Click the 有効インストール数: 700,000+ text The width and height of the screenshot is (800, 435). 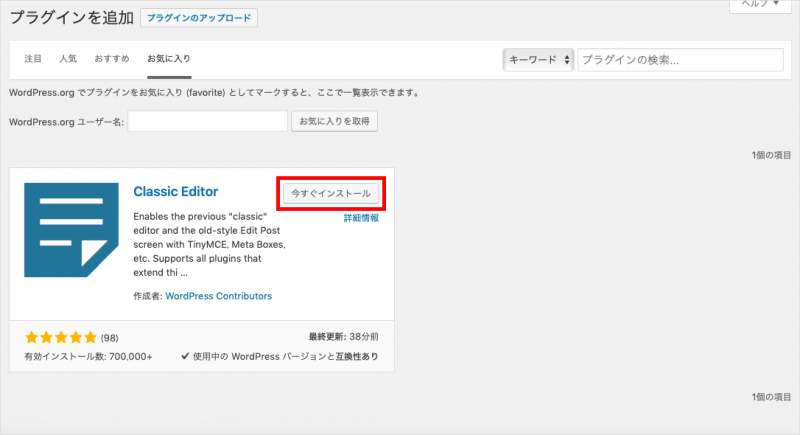[x=88, y=356]
